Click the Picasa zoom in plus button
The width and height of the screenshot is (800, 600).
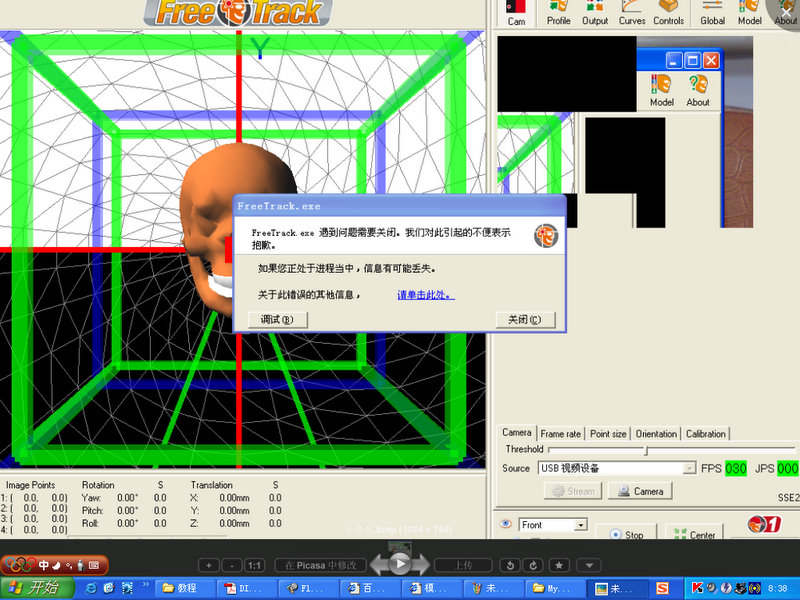(209, 565)
